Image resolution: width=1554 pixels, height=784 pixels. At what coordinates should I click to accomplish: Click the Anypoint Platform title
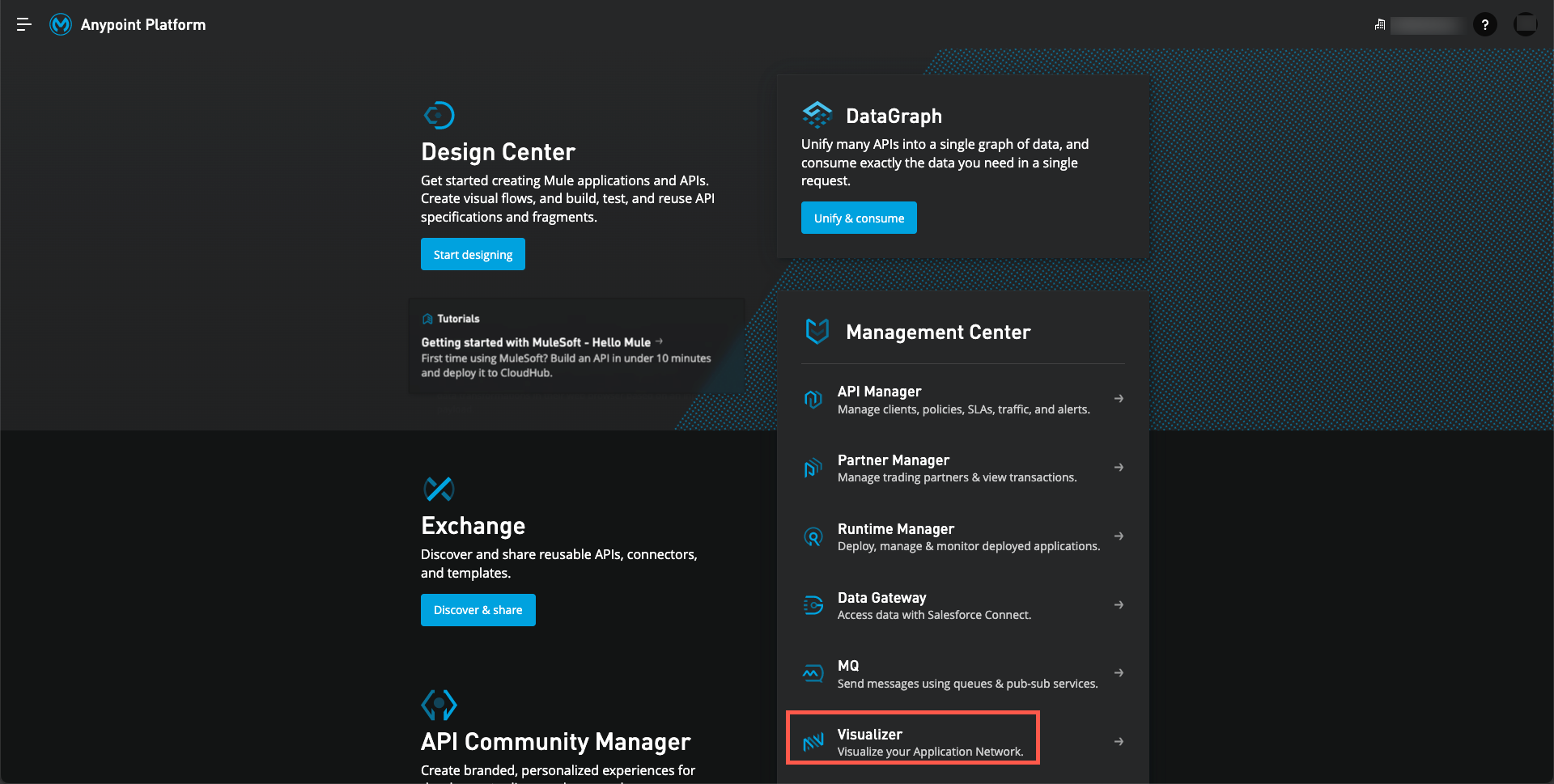[x=143, y=25]
